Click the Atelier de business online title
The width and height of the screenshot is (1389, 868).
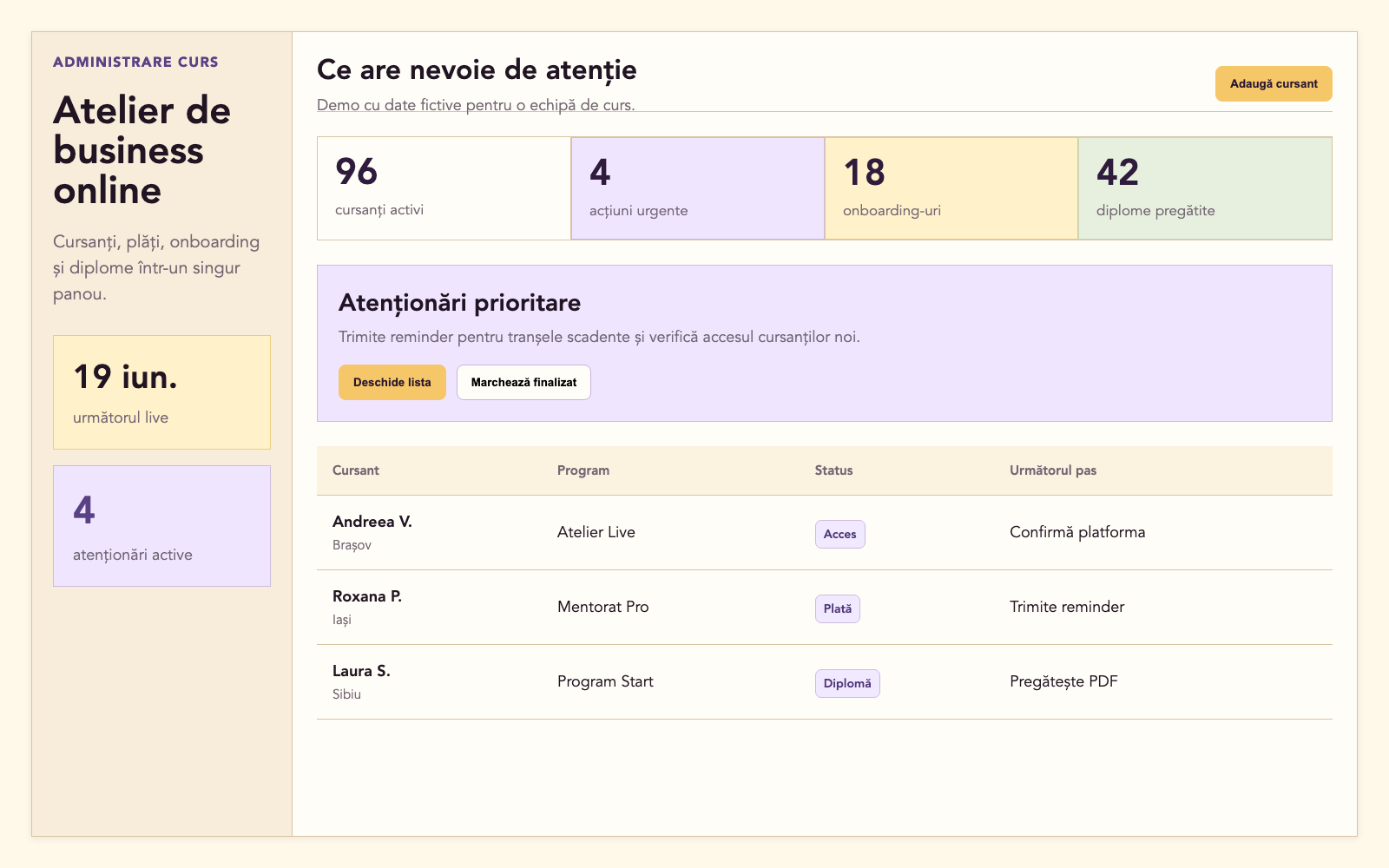point(142,151)
